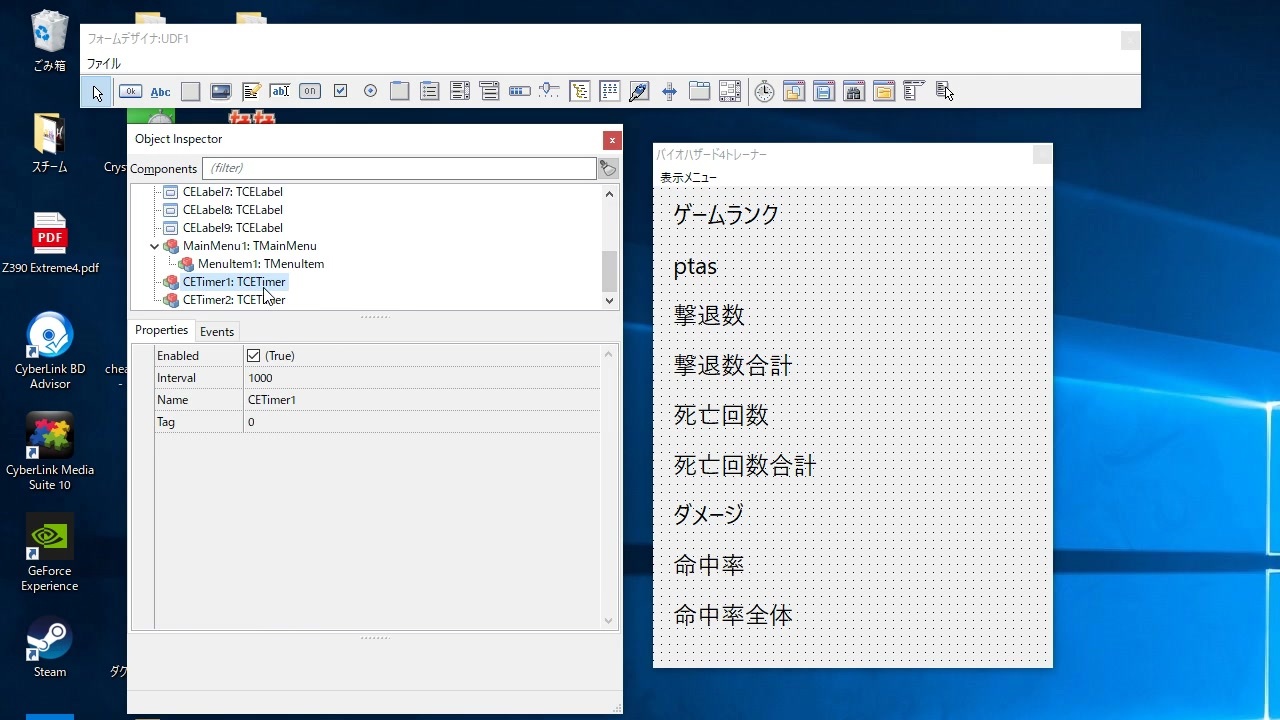The image size is (1280, 720).
Task: Select the CheckBox component tool
Action: tap(340, 92)
